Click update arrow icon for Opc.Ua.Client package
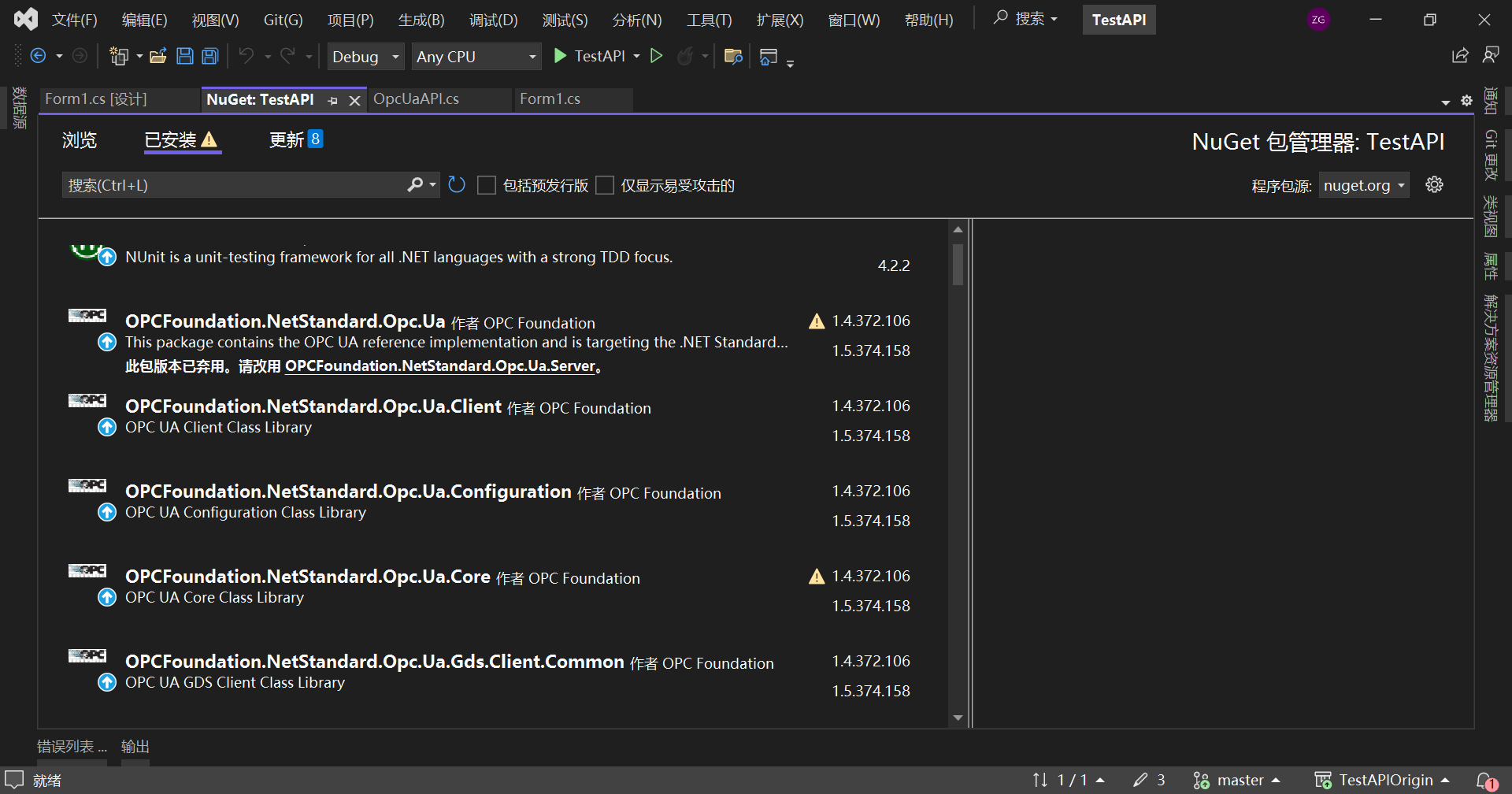The width and height of the screenshot is (1512, 794). coord(107,427)
